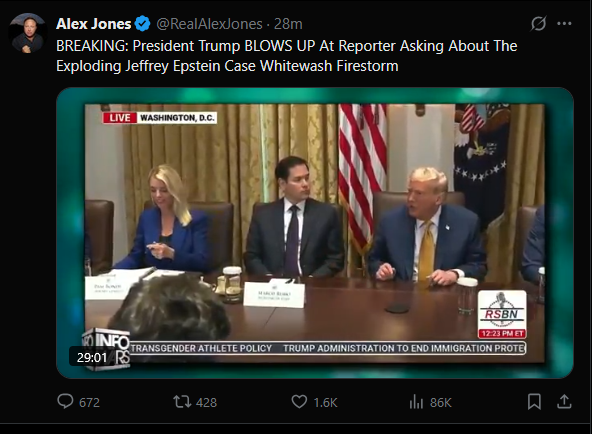Bookmark the post with the bookmark icon
592x434 pixels.
(534, 402)
